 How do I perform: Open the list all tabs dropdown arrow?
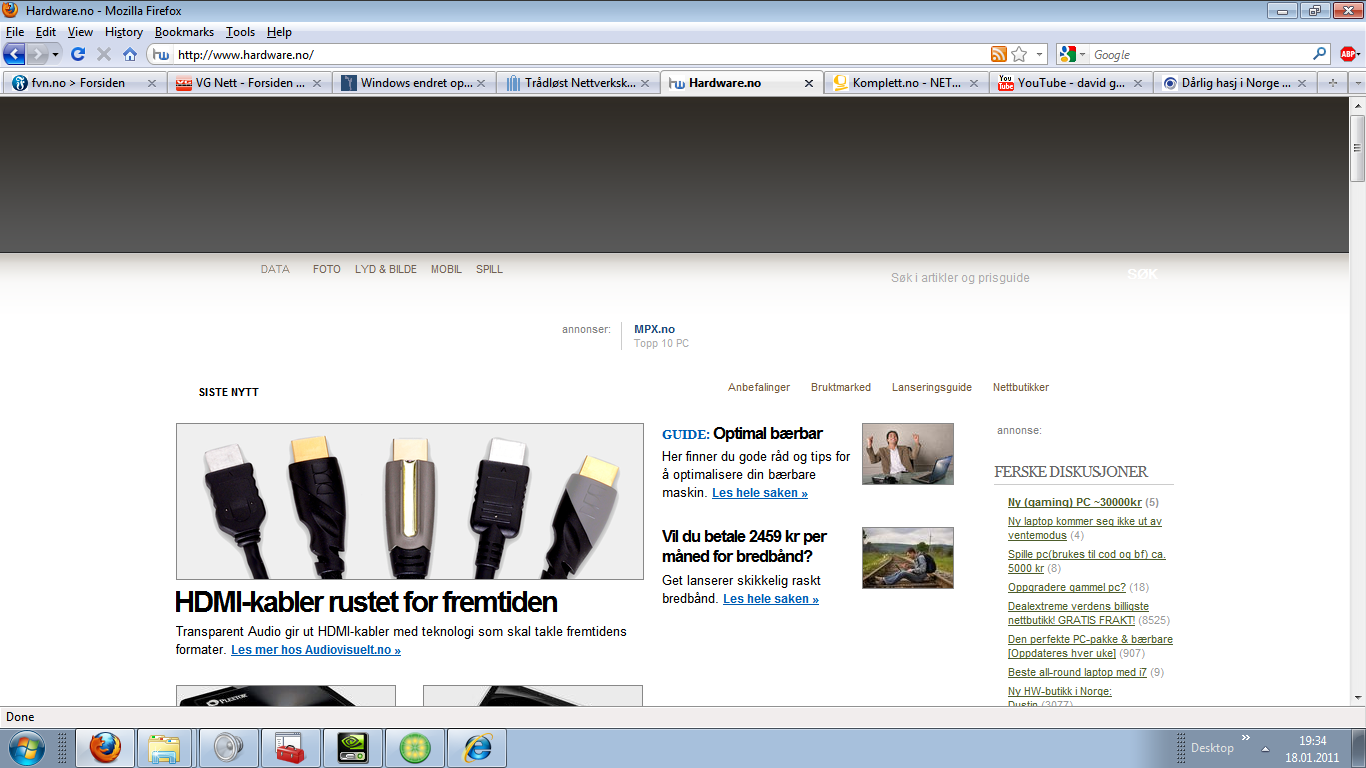pyautogui.click(x=1357, y=83)
